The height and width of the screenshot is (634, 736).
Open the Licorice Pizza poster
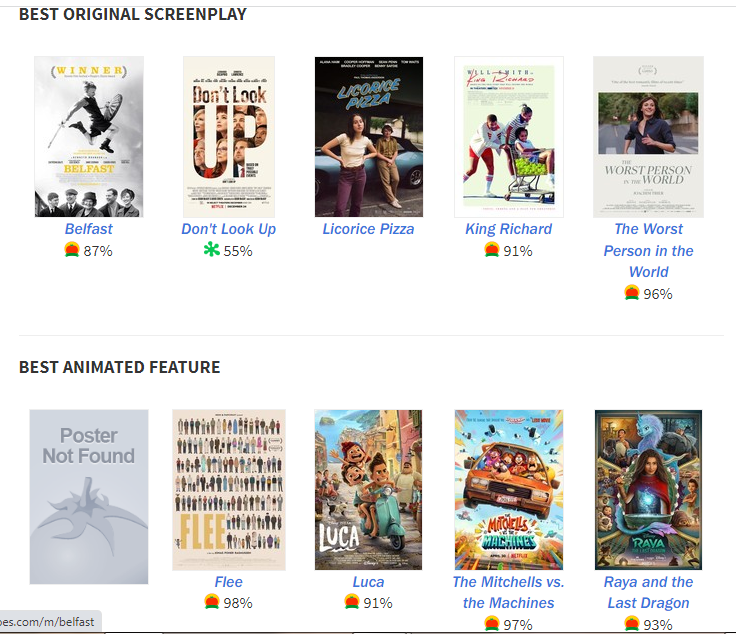[368, 137]
